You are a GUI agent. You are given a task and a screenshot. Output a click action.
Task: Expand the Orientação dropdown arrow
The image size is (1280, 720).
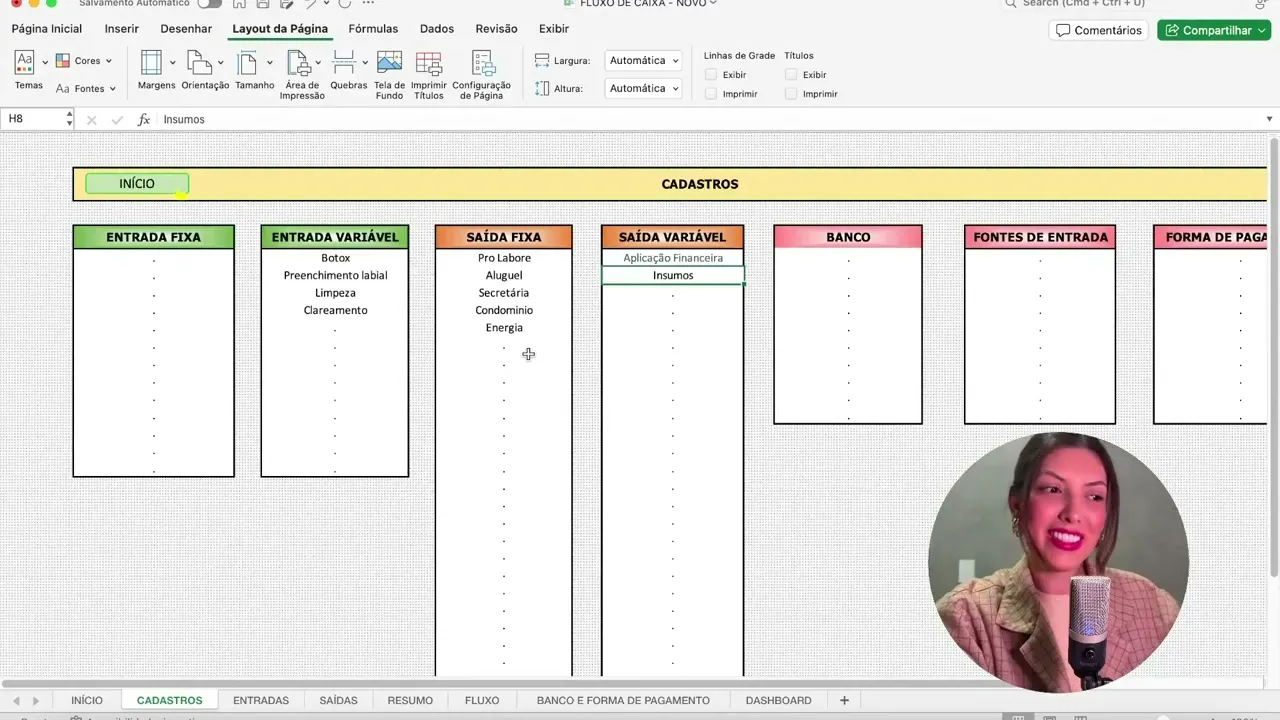click(221, 63)
